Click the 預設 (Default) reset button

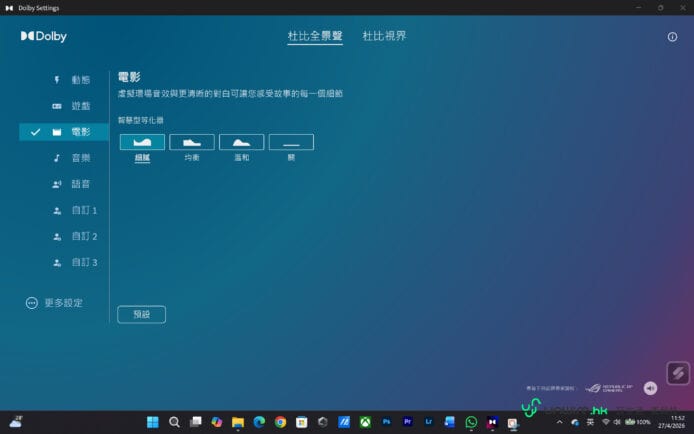click(x=142, y=315)
